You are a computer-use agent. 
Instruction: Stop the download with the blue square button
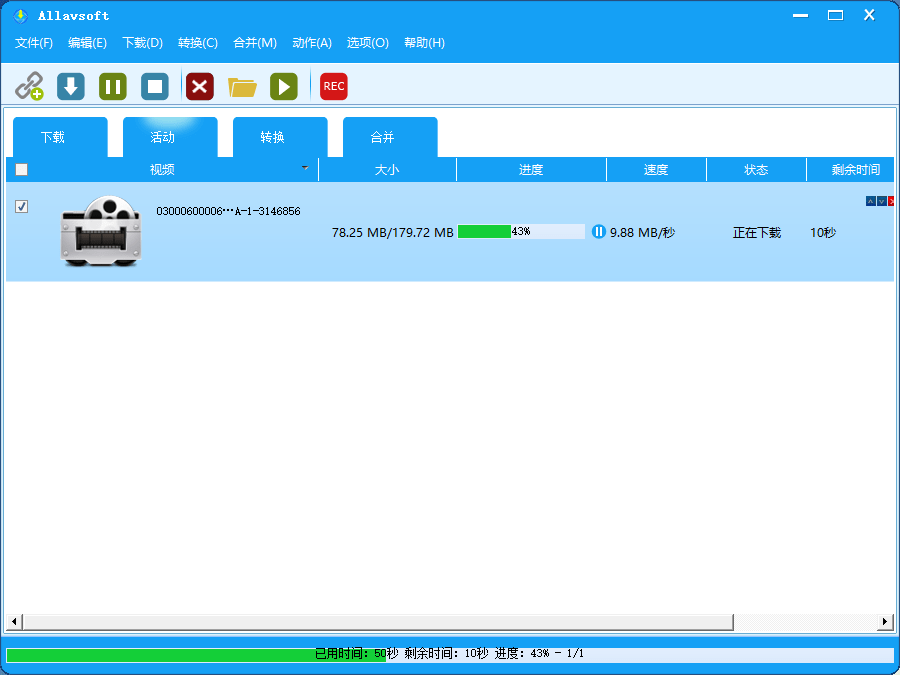click(x=155, y=87)
